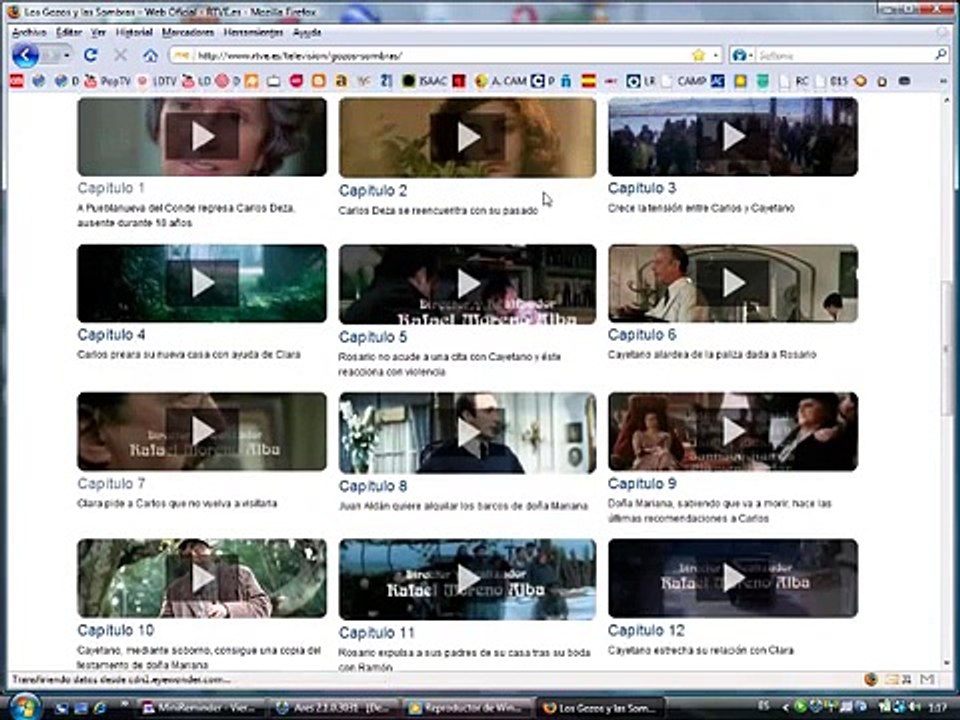The width and height of the screenshot is (960, 720).
Task: Click the search magnifier in search box
Action: click(x=940, y=55)
